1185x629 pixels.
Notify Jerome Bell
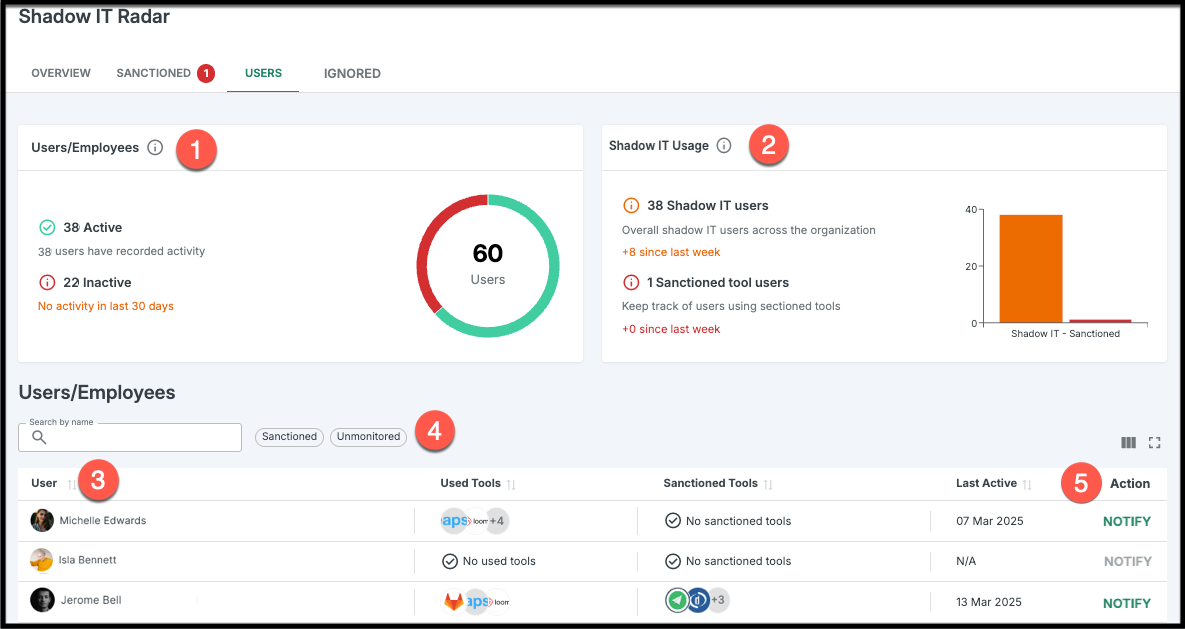(x=1127, y=603)
